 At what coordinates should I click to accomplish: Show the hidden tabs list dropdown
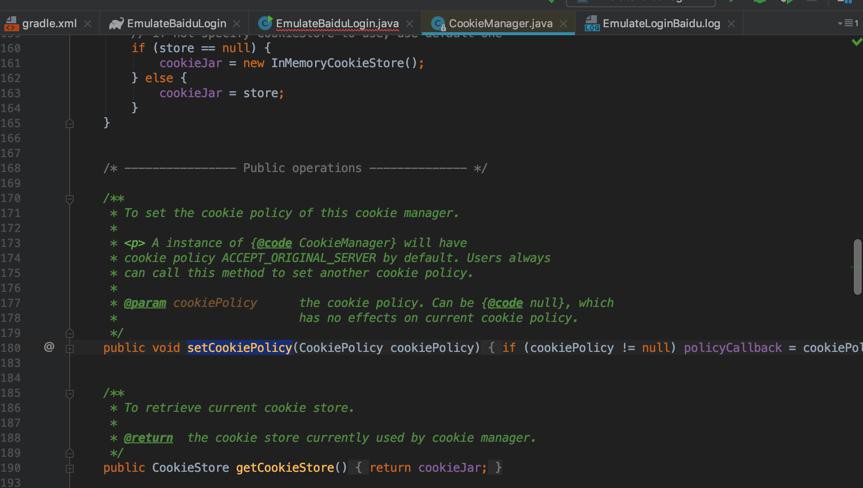click(x=848, y=23)
